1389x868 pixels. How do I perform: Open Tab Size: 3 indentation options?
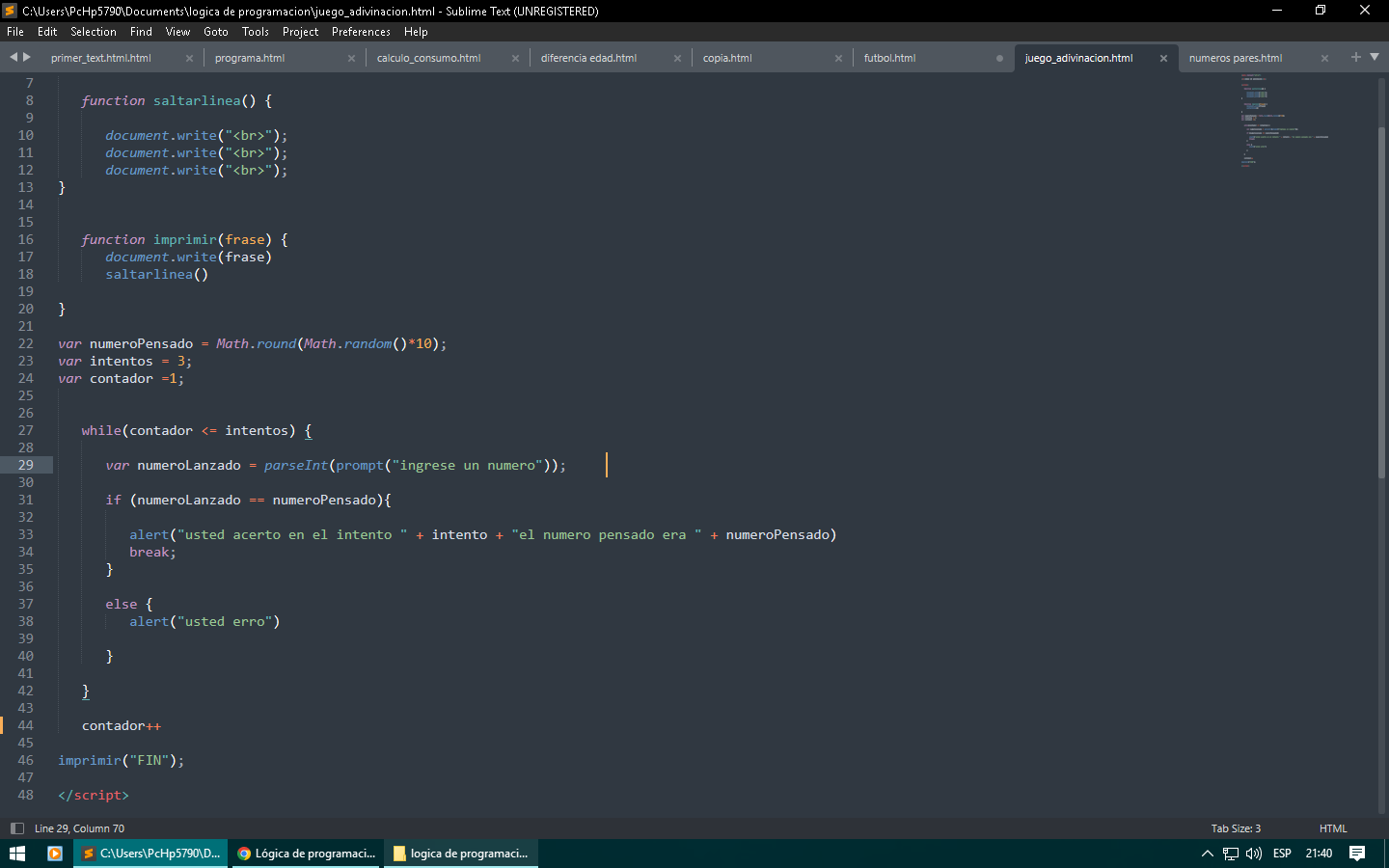click(1236, 828)
